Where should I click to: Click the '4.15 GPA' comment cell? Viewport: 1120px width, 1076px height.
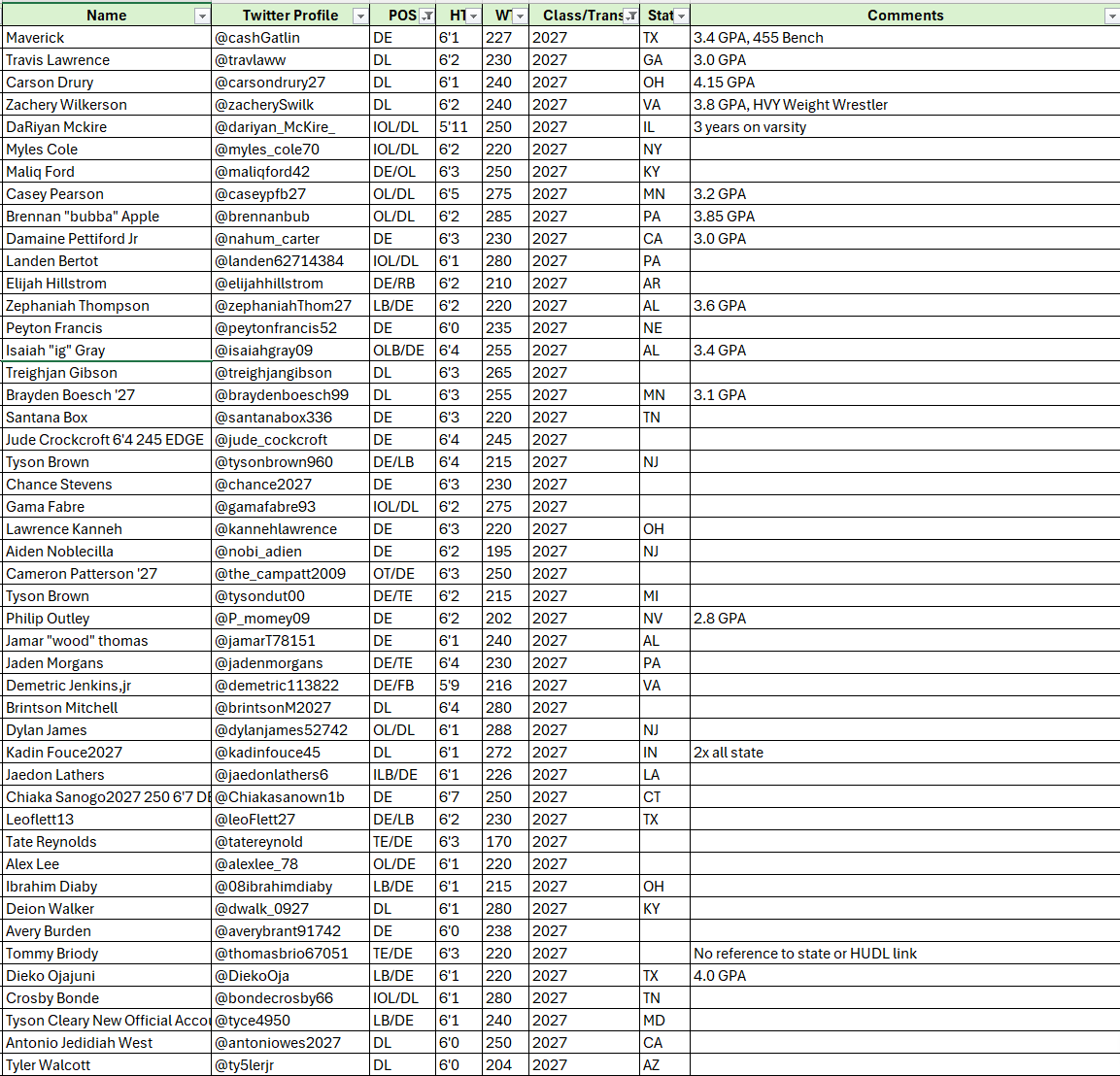905,83
